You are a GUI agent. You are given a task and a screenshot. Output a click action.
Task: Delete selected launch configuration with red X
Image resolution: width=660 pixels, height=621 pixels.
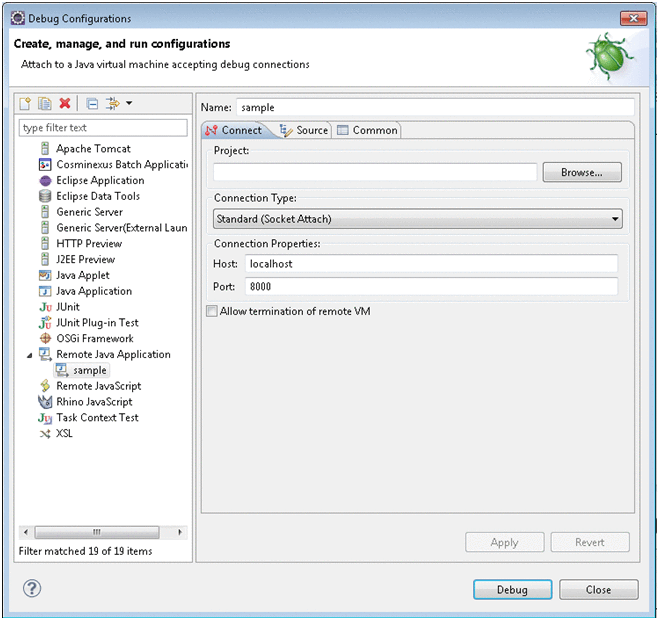[x=65, y=104]
